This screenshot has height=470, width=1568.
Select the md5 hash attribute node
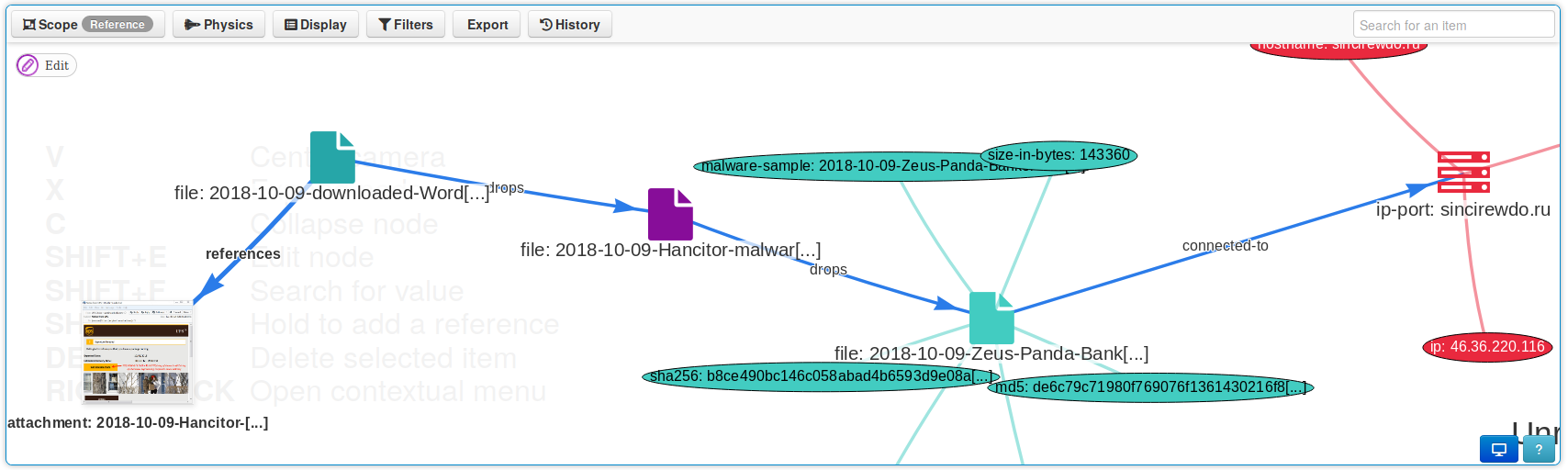pos(1150,387)
